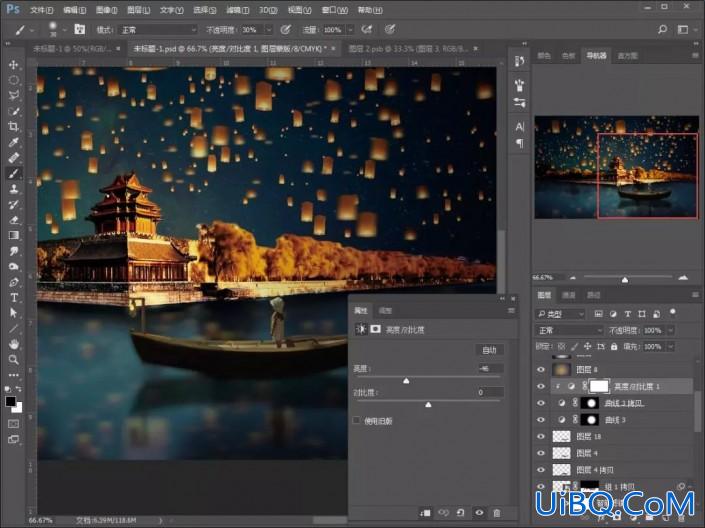Open the layer fill dropdown arrow
The width and height of the screenshot is (705, 528).
pos(670,346)
